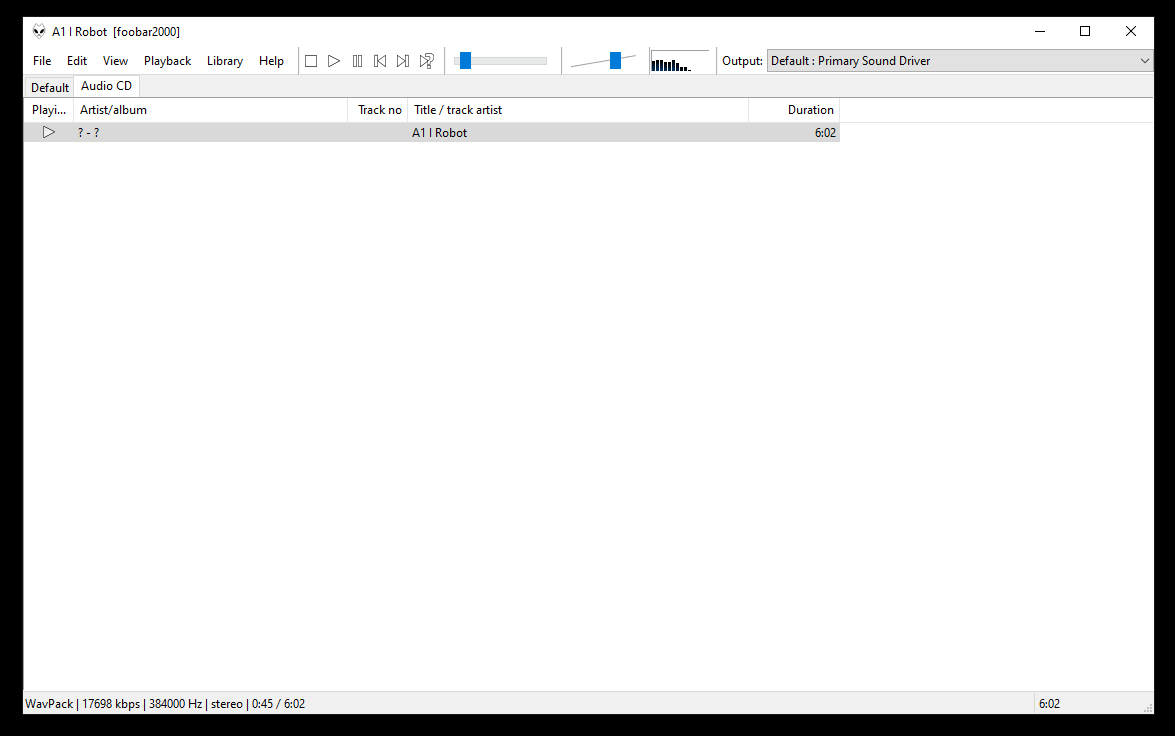Sort by Artist/album column header
Image resolution: width=1175 pixels, height=736 pixels.
(x=211, y=110)
